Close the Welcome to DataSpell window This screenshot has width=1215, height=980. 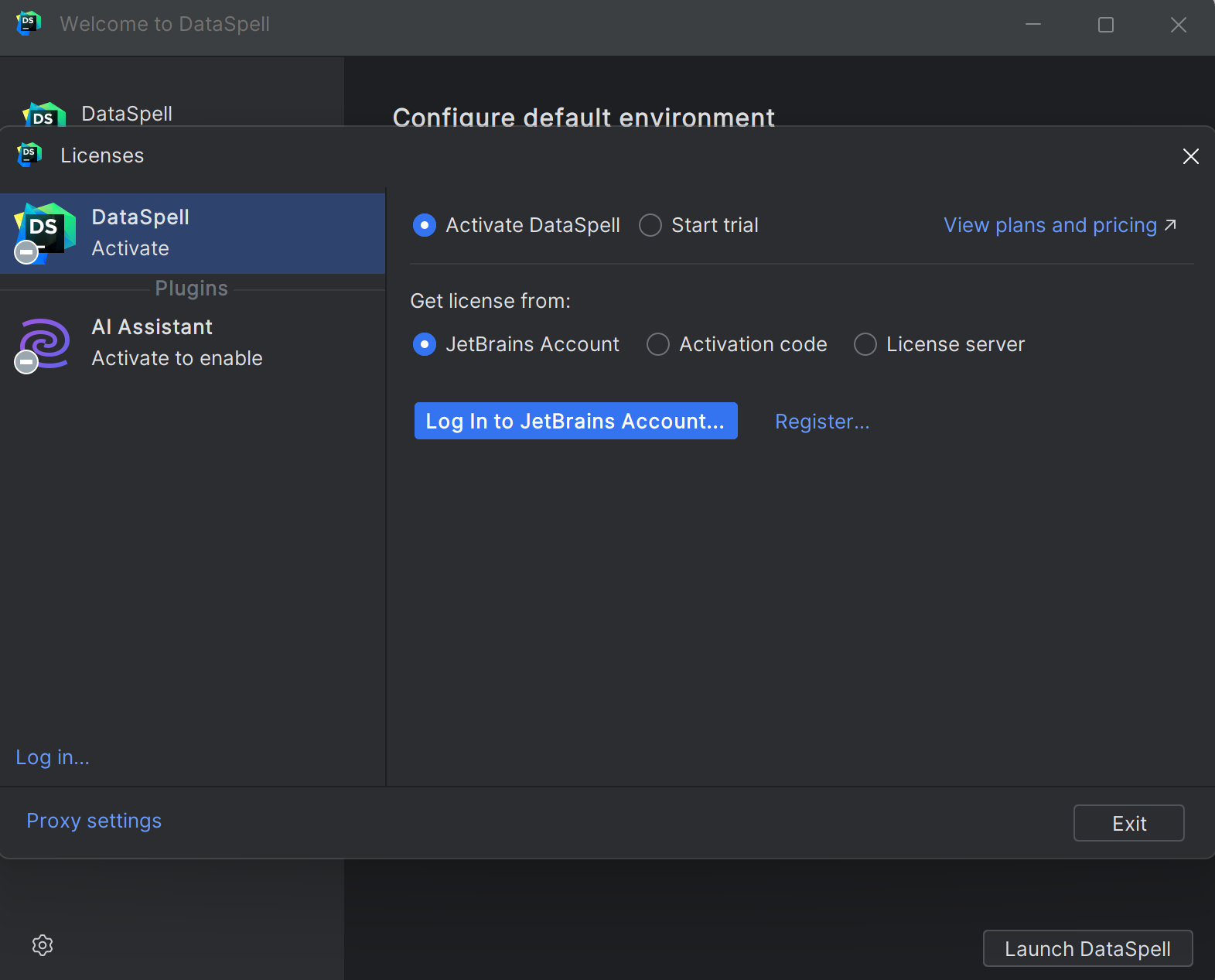[1179, 25]
